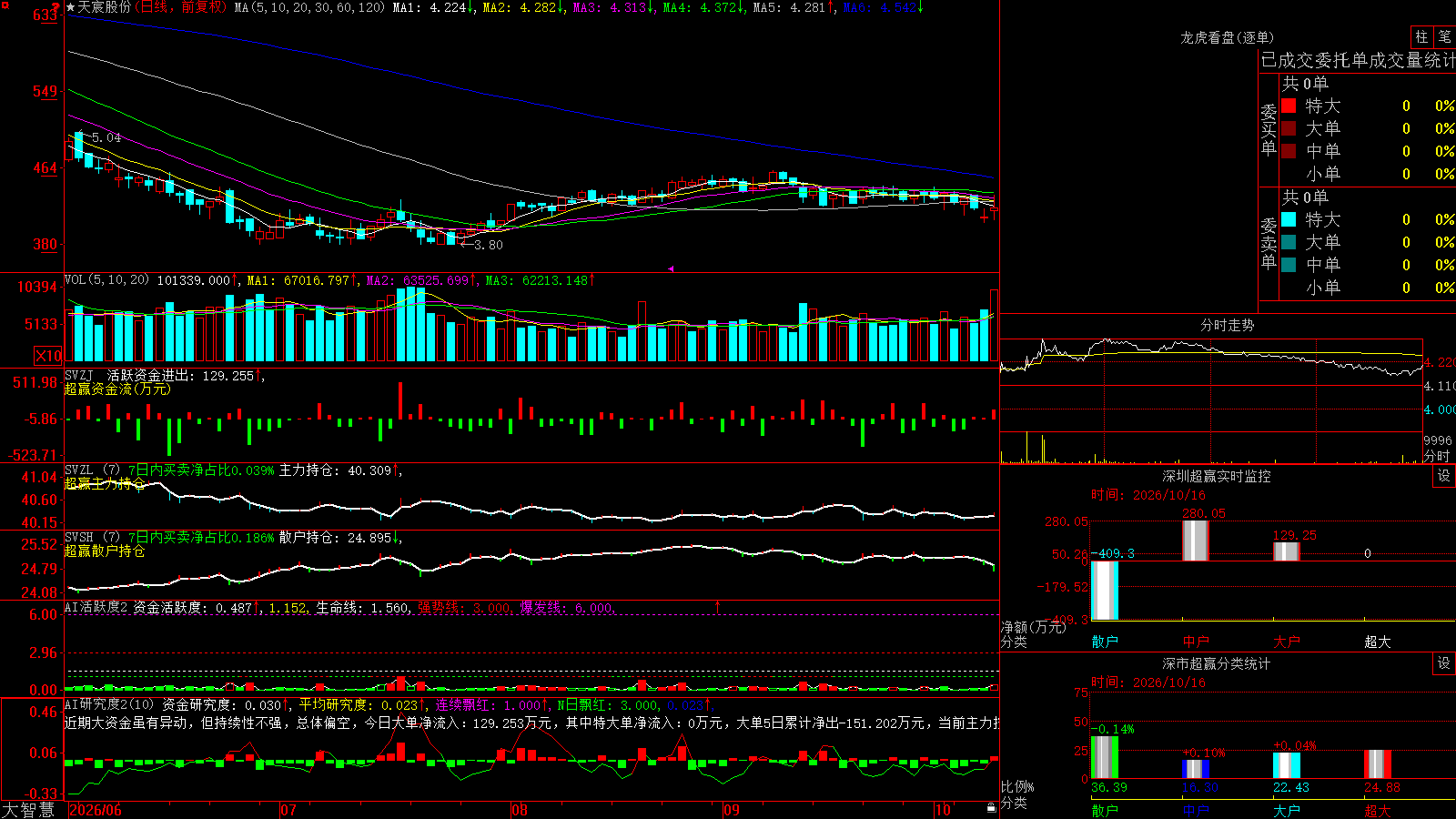Click the cyan 特大 sell order swatch

tap(1289, 219)
